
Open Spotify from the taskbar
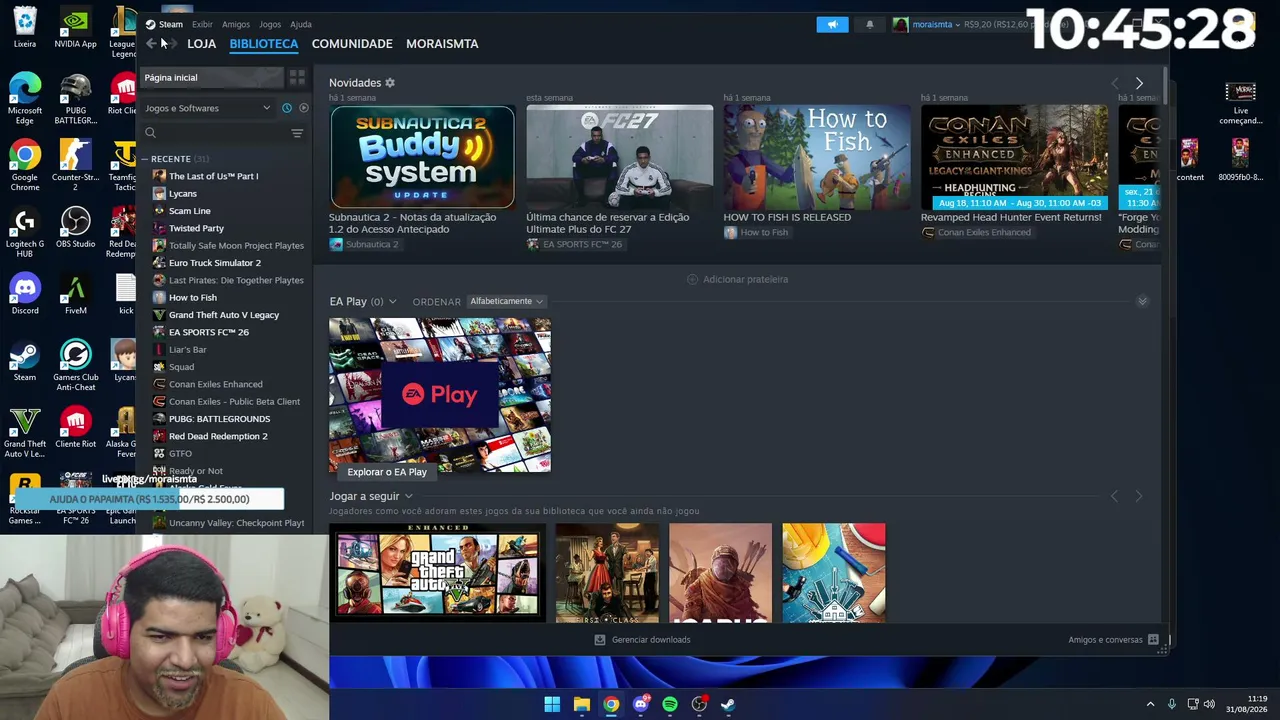click(x=670, y=704)
